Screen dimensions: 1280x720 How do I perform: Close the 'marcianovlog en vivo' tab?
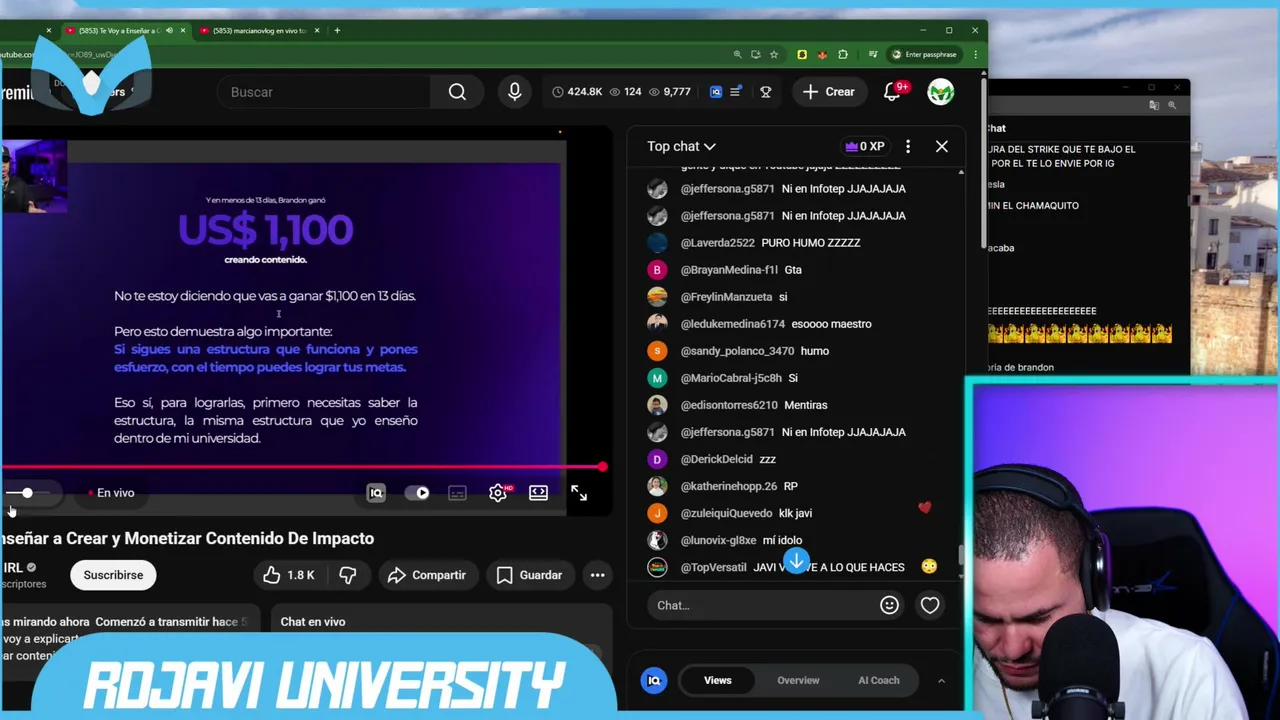click(317, 30)
